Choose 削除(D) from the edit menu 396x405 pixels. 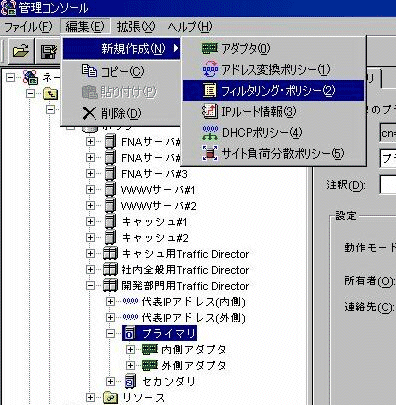click(x=121, y=114)
